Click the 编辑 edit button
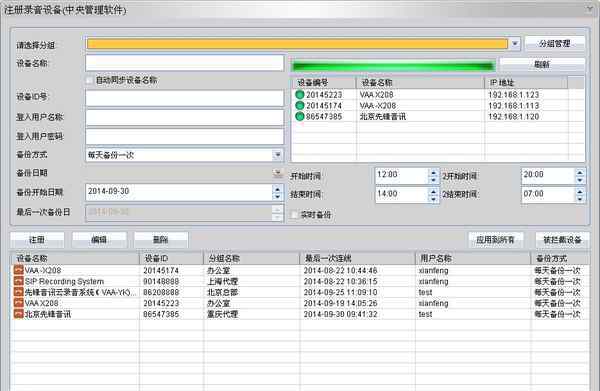The image size is (600, 391). (x=99, y=240)
